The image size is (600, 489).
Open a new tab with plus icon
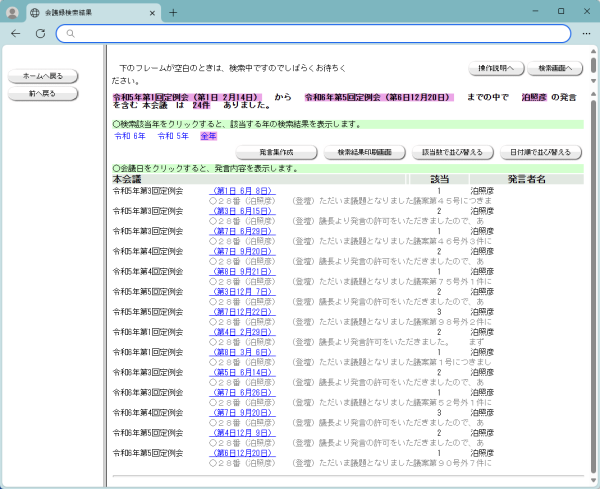[173, 13]
